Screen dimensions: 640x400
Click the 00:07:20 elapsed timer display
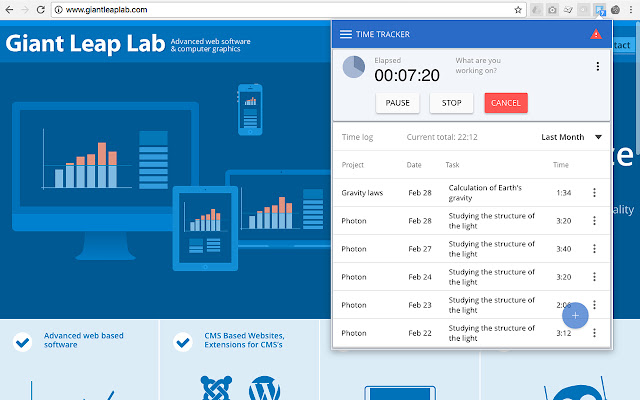[407, 75]
